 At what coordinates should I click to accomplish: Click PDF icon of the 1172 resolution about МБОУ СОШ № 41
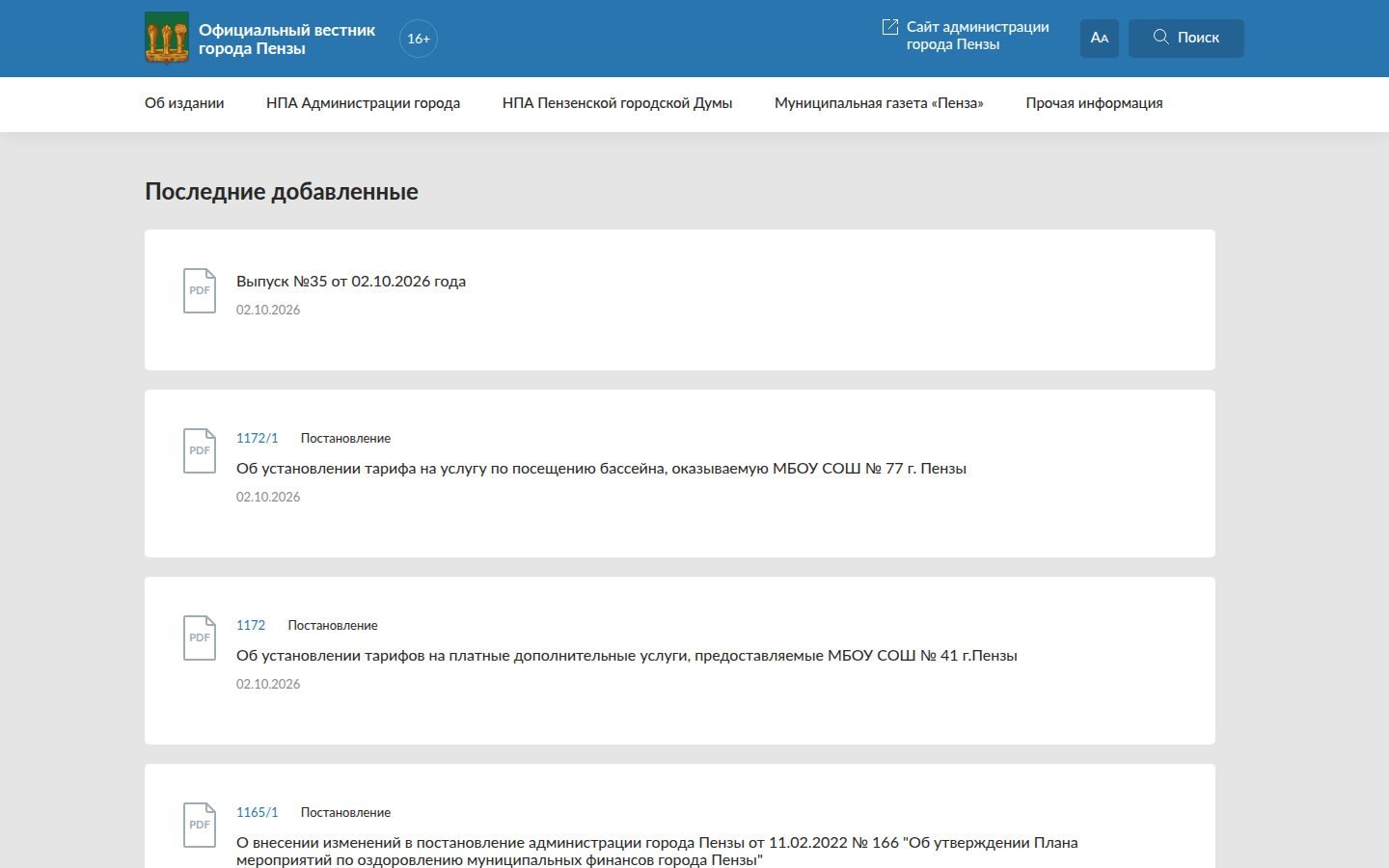coord(200,637)
